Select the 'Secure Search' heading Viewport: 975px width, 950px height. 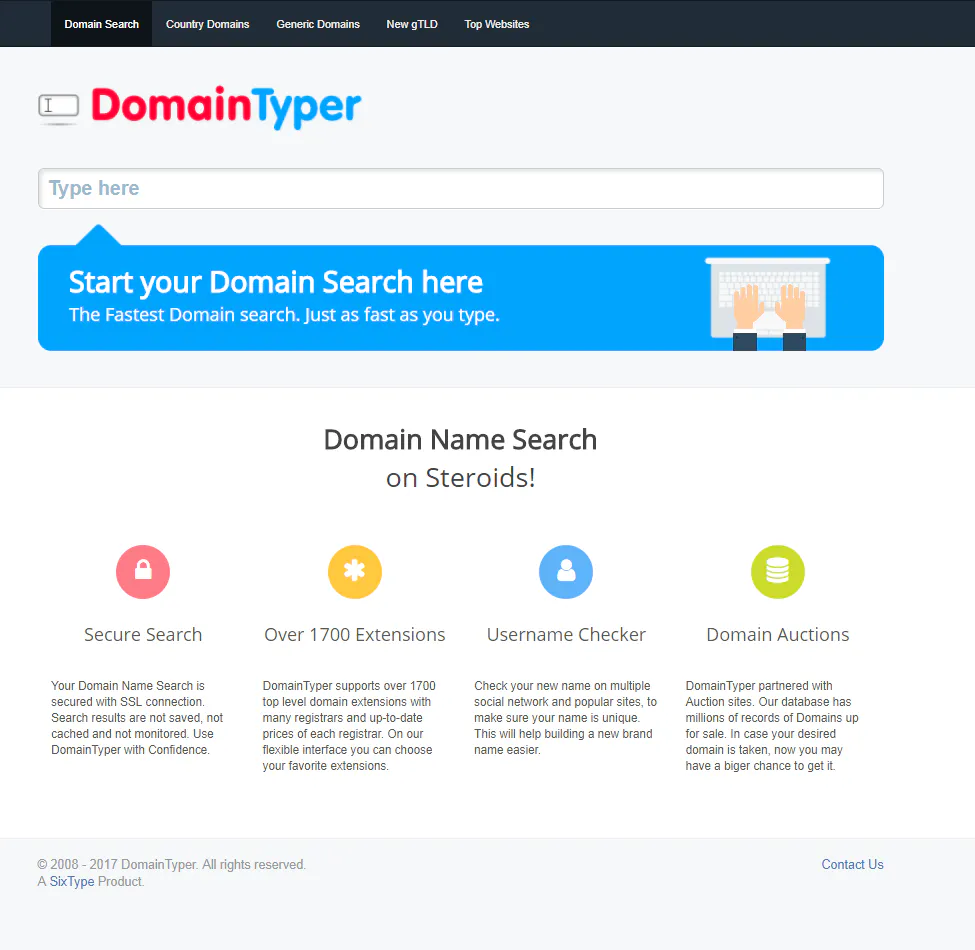(x=143, y=635)
